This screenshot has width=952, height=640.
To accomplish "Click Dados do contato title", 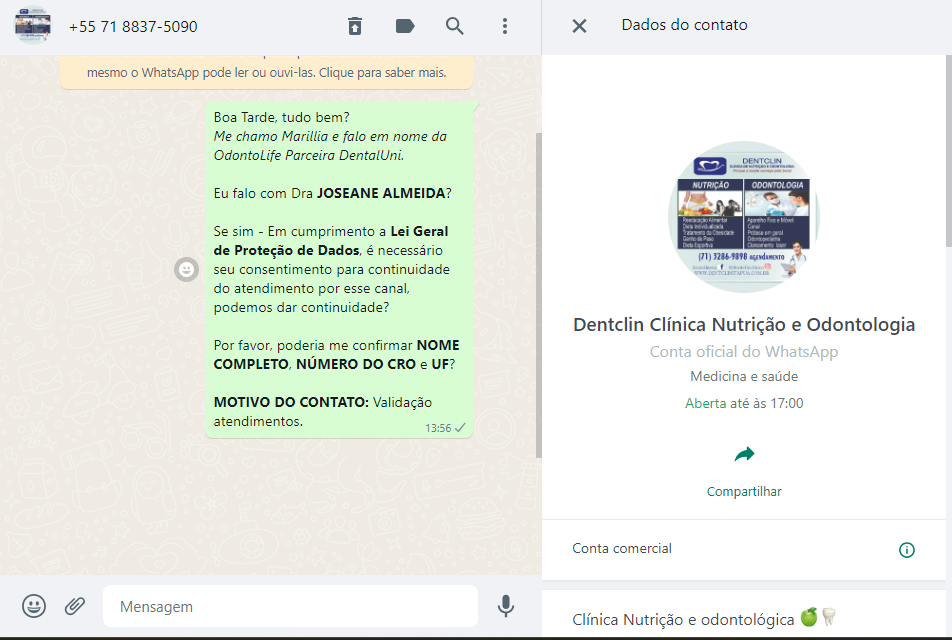I will [684, 25].
